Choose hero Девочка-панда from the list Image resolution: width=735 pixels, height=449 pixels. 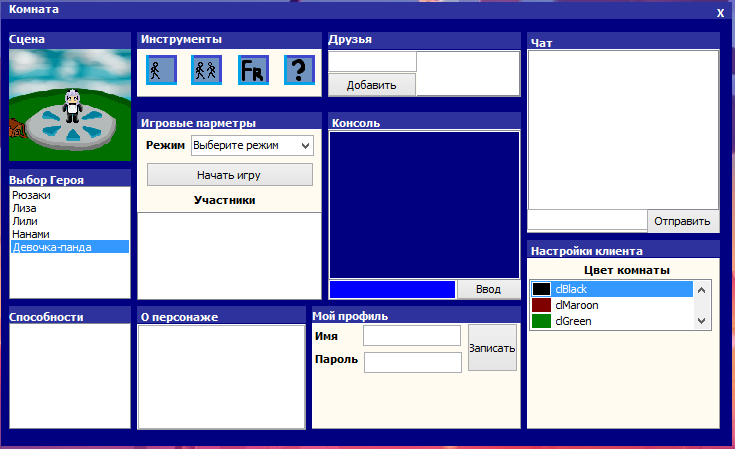point(70,247)
